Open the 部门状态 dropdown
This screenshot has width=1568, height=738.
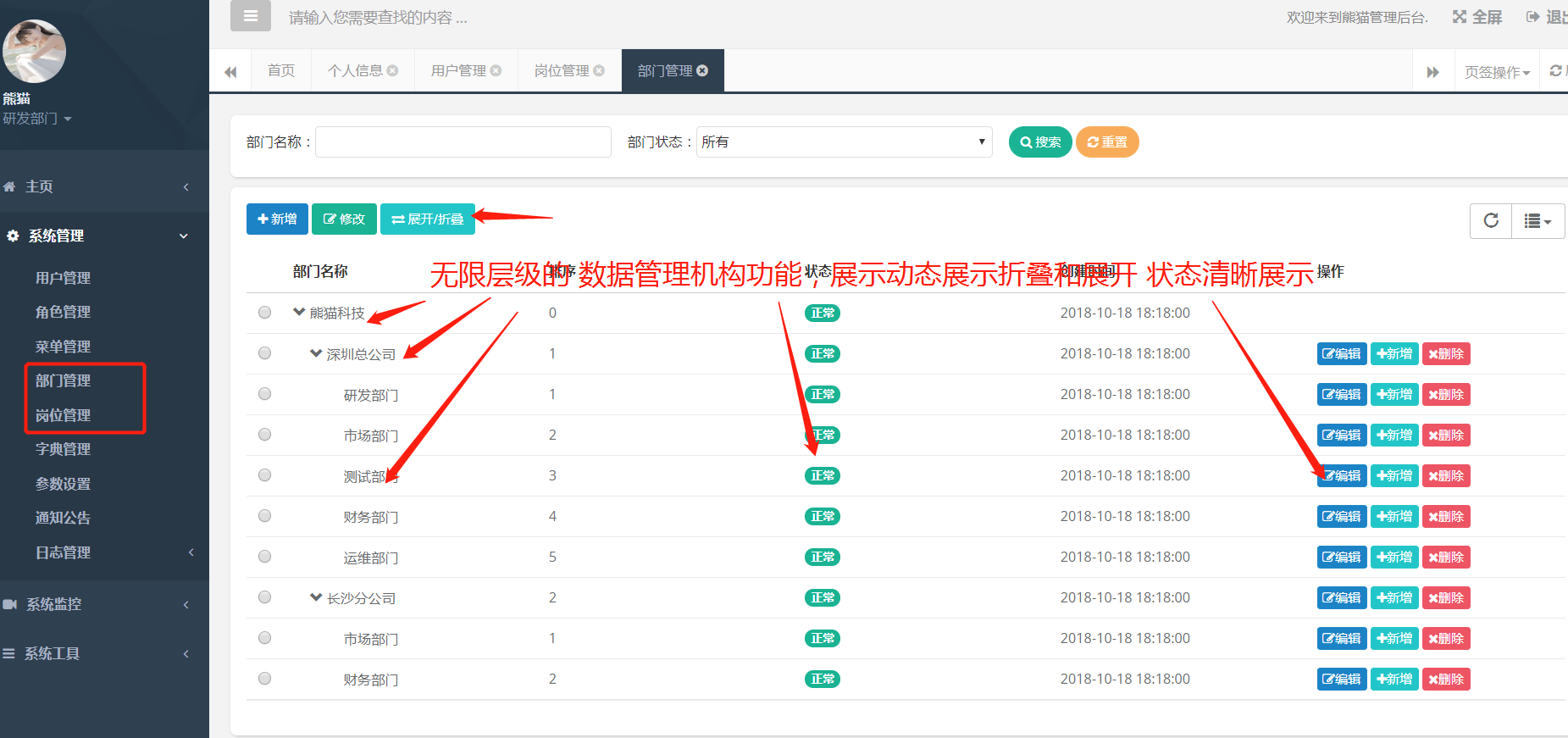click(844, 142)
